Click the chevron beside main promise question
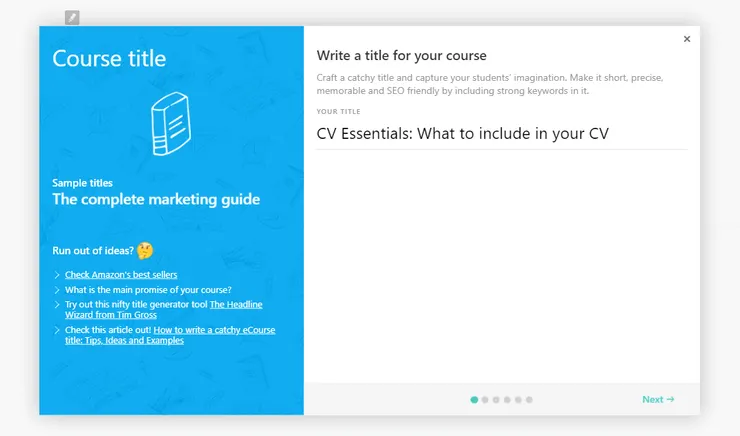The image size is (740, 436). click(x=57, y=290)
